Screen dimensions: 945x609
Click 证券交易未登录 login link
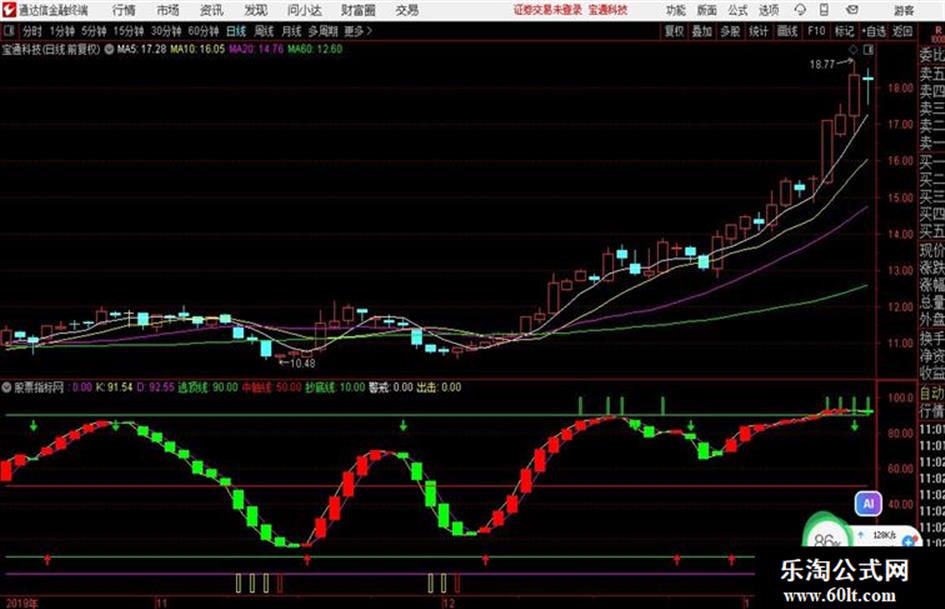click(x=548, y=10)
